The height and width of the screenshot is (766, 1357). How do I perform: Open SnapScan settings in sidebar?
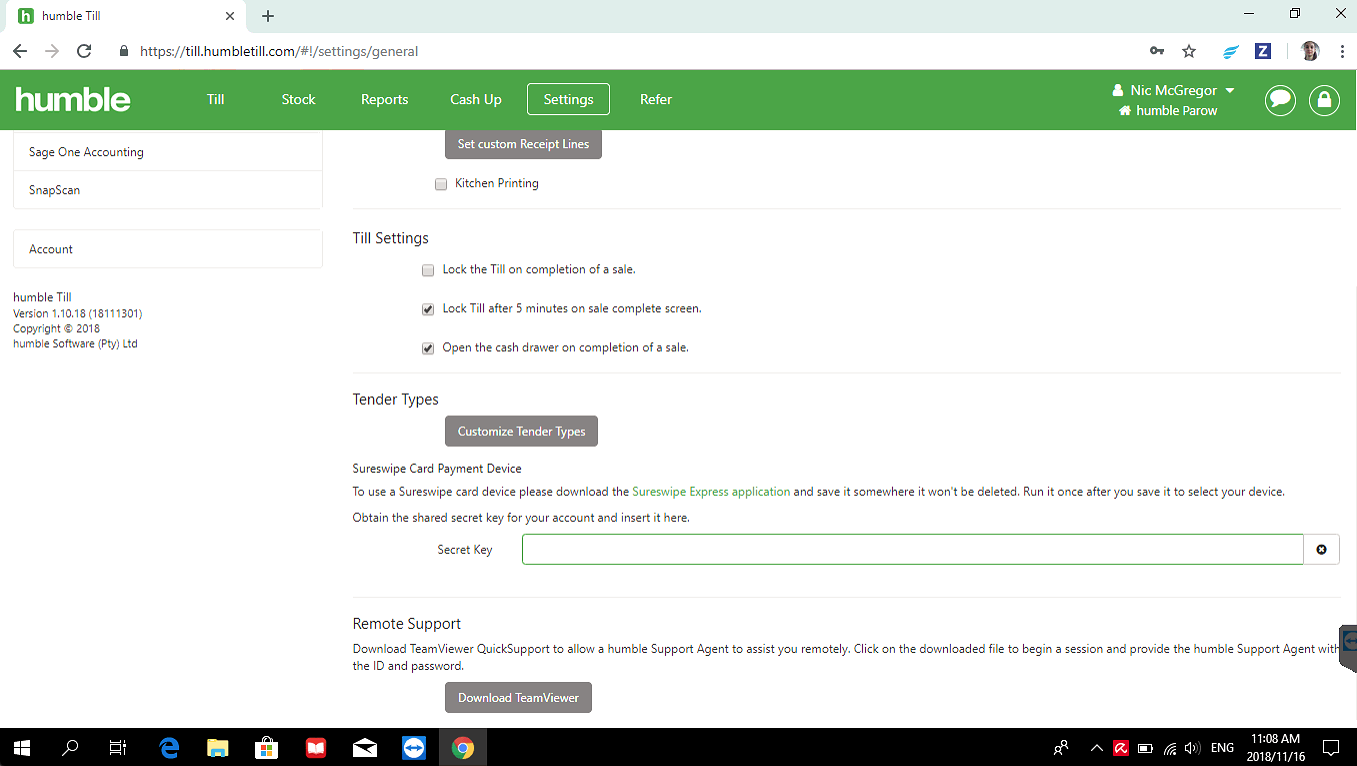coord(168,190)
